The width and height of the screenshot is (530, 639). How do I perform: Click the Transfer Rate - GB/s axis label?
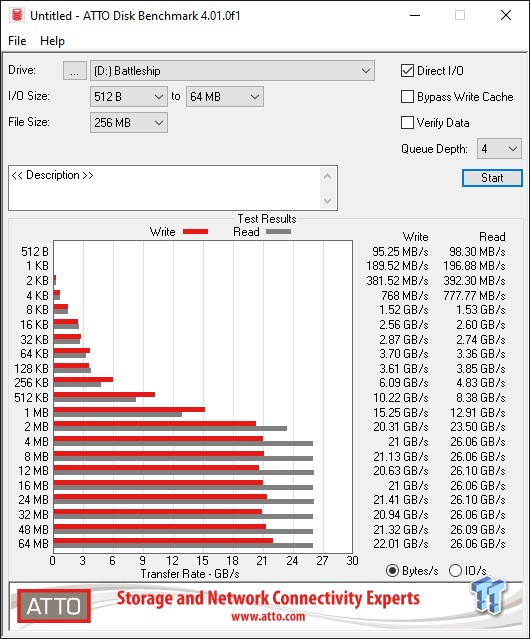pos(190,574)
